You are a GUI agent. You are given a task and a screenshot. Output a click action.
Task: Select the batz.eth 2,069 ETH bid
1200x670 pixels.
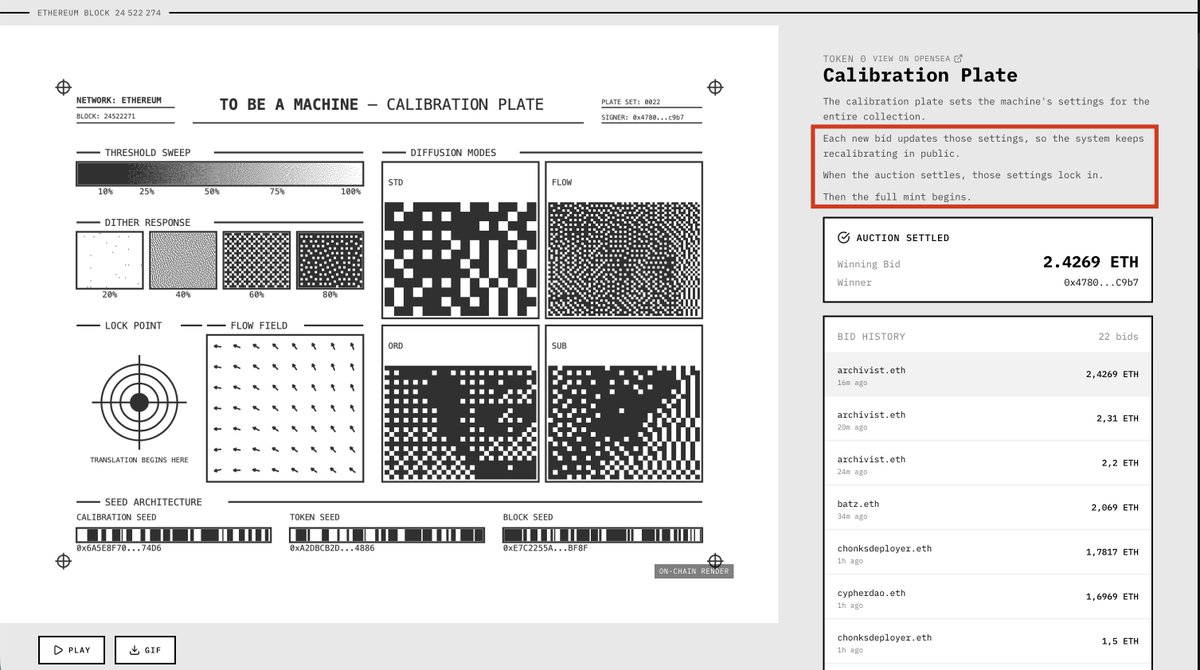pos(987,509)
